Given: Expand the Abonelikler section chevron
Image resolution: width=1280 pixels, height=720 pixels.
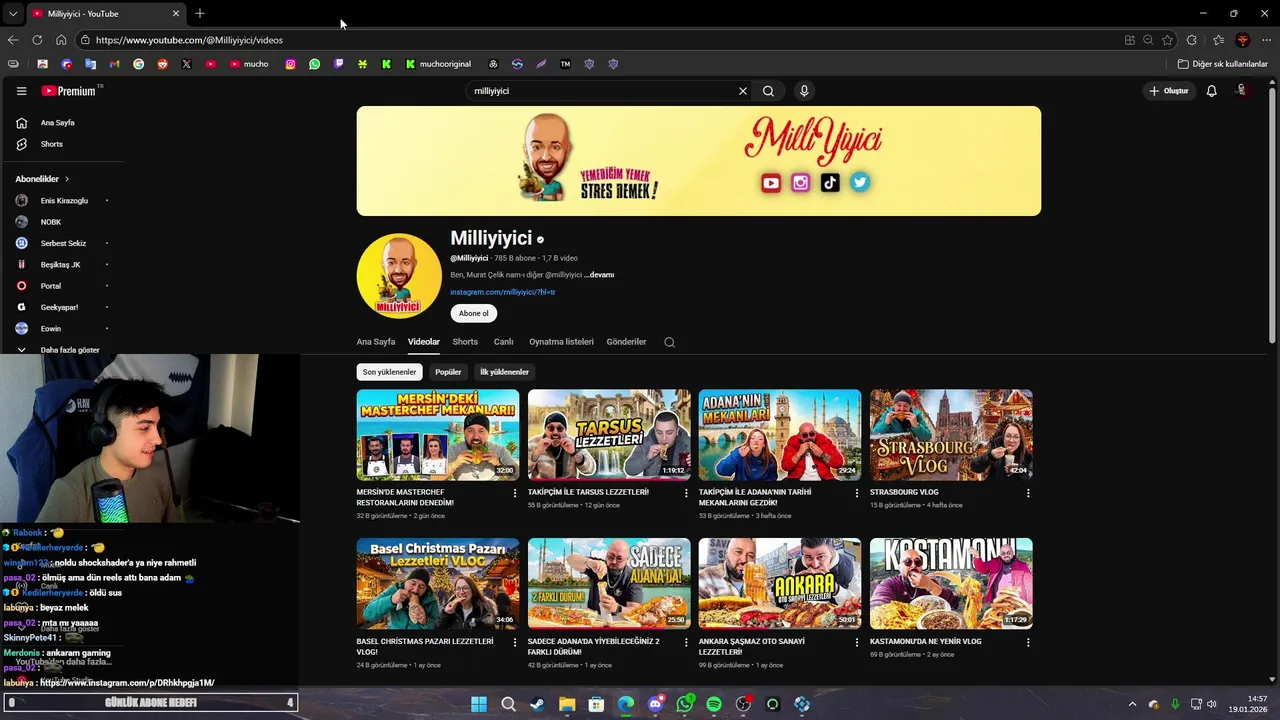Looking at the screenshot, I should (x=67, y=179).
